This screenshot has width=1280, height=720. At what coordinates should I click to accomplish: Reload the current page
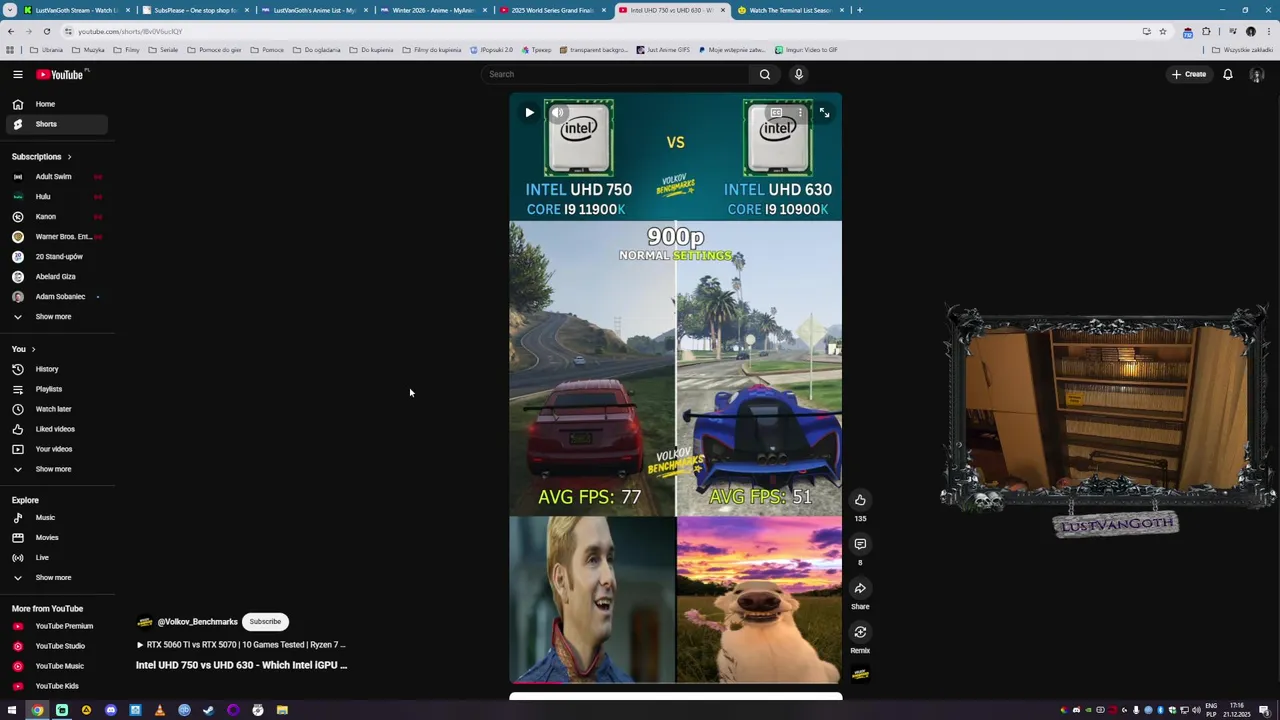tap(46, 31)
